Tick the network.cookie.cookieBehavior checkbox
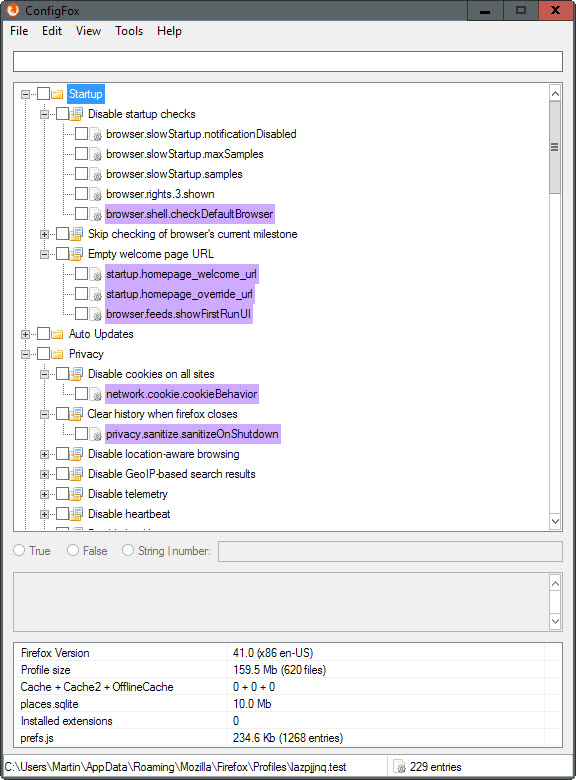The image size is (576, 780). pos(82,393)
